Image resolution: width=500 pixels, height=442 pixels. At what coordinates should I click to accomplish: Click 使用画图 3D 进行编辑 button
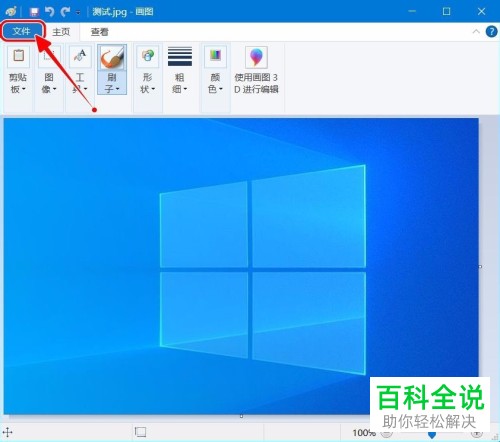[x=256, y=70]
